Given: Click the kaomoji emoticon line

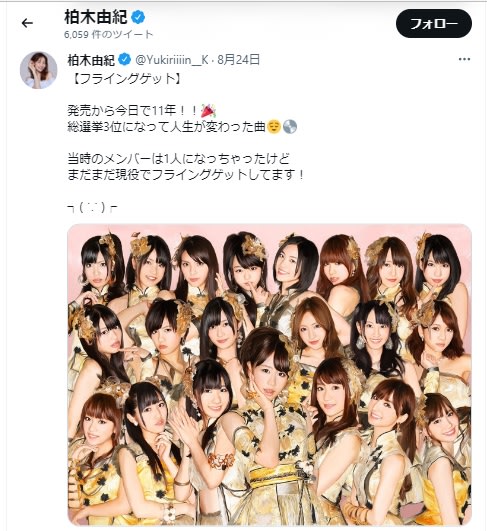Looking at the screenshot, I should 92,207.
